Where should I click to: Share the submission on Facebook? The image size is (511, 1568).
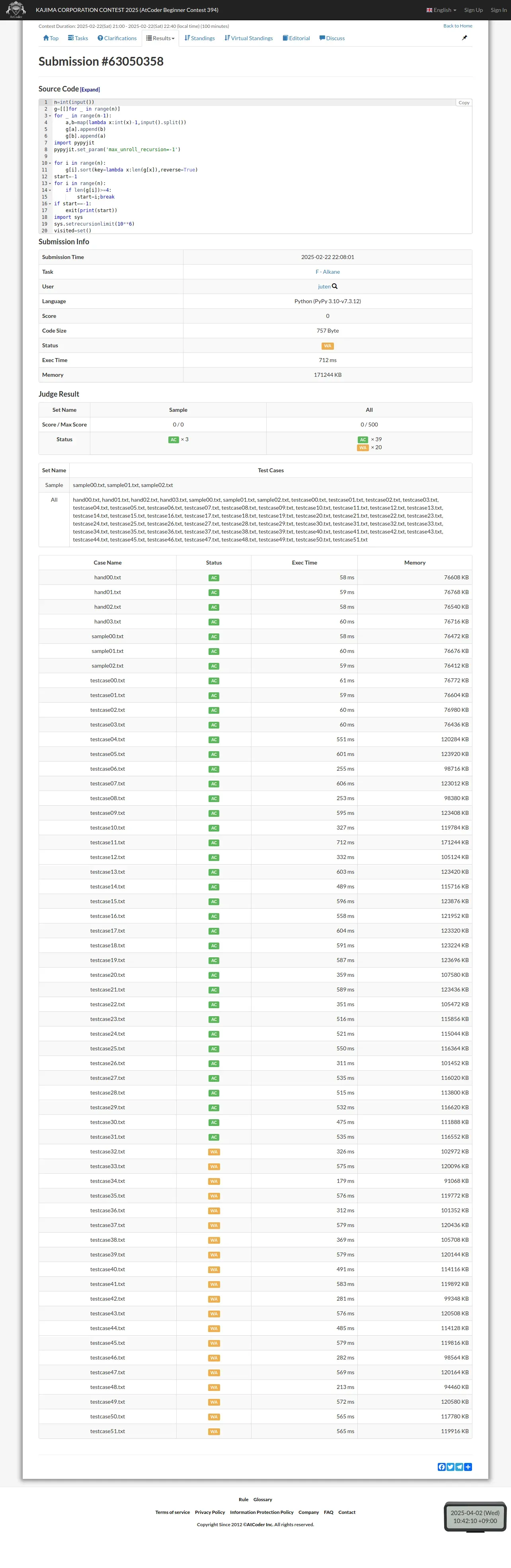(442, 1467)
